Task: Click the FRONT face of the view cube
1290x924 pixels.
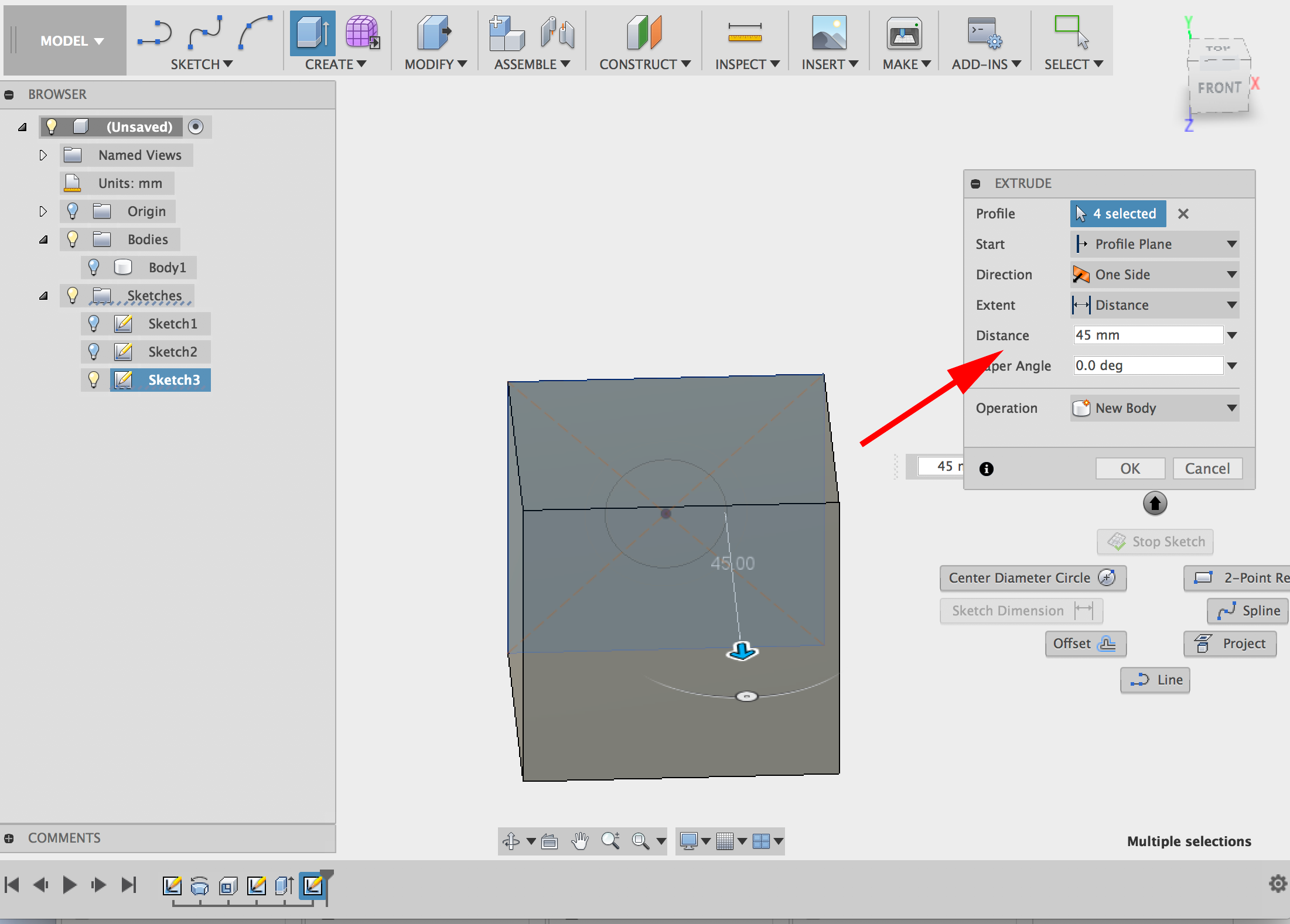Action: (x=1219, y=88)
